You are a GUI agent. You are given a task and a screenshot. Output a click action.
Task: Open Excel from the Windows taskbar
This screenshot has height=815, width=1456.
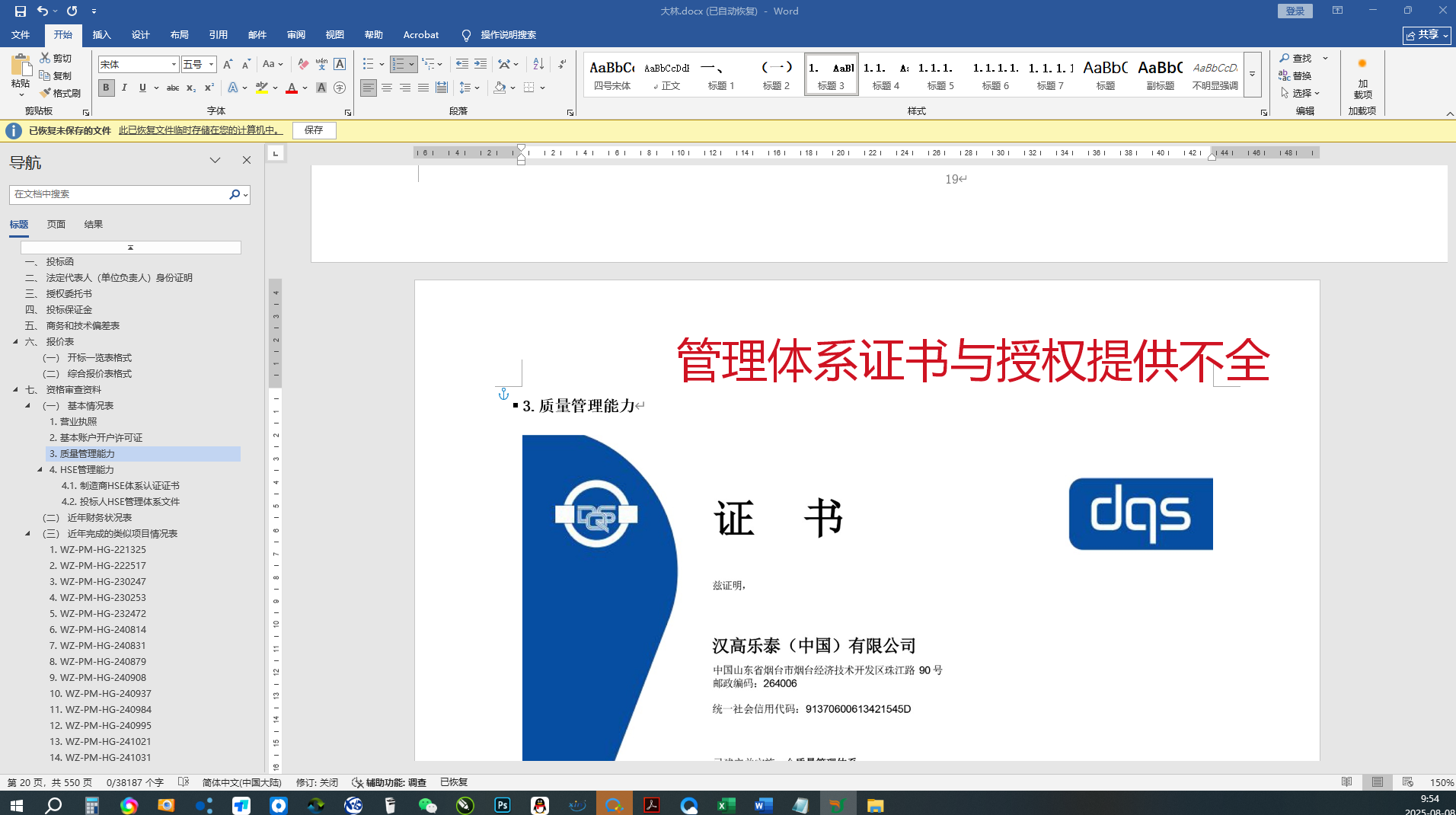(x=726, y=805)
